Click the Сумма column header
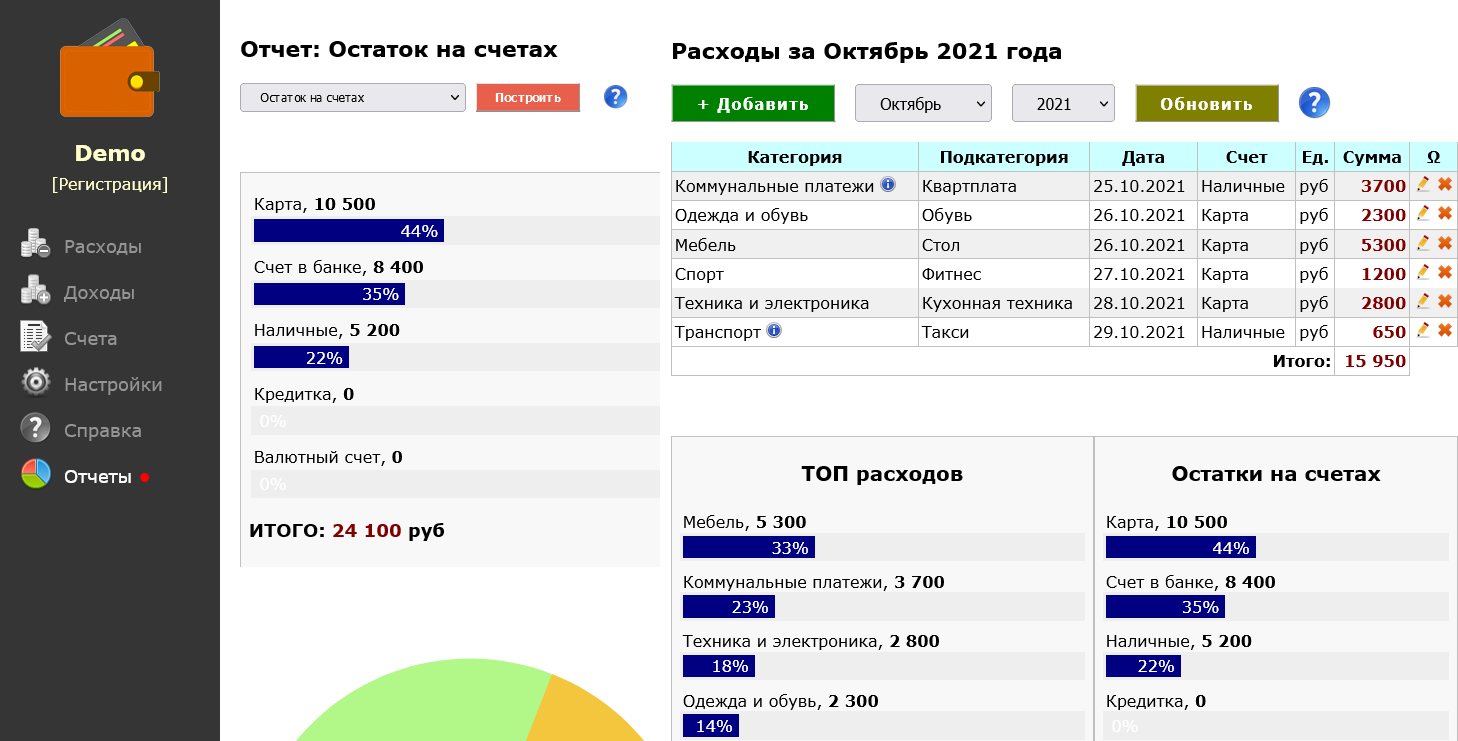 click(1372, 157)
